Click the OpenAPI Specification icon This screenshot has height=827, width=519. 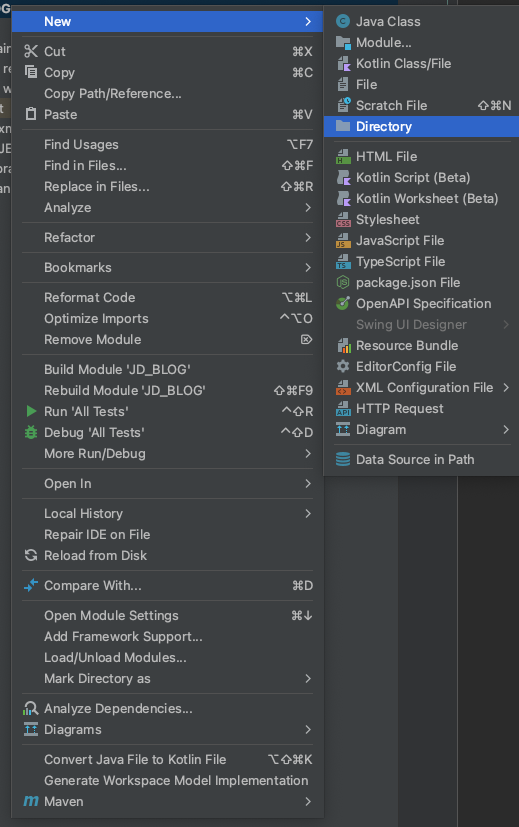pyautogui.click(x=343, y=303)
